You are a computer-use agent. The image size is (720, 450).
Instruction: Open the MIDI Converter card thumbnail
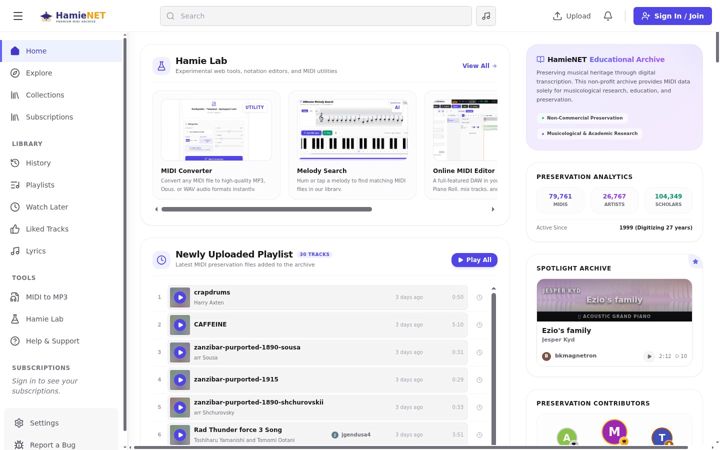pos(216,130)
